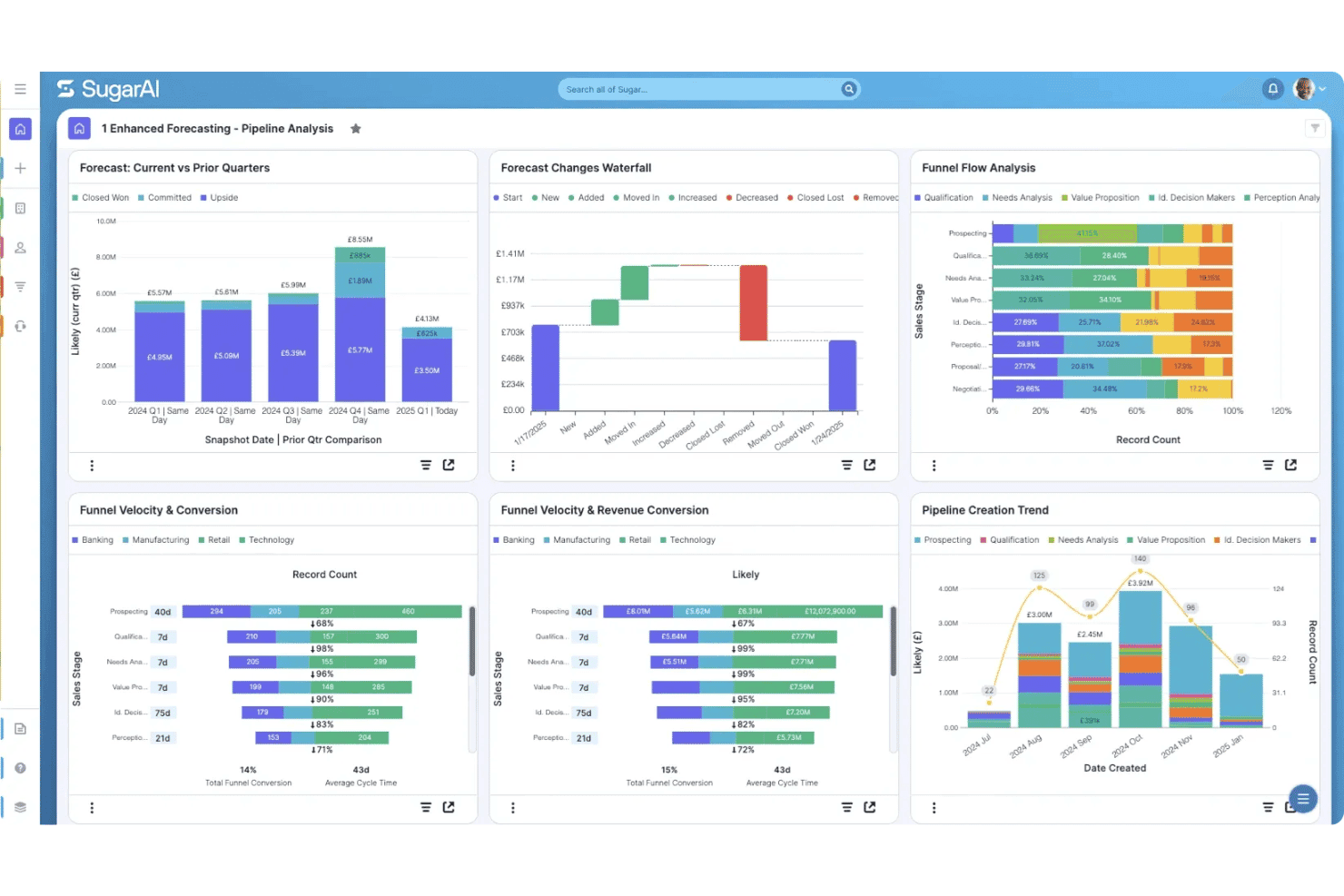Click scrollbar in Funnel Velocity & Conversion panel

coord(472,642)
